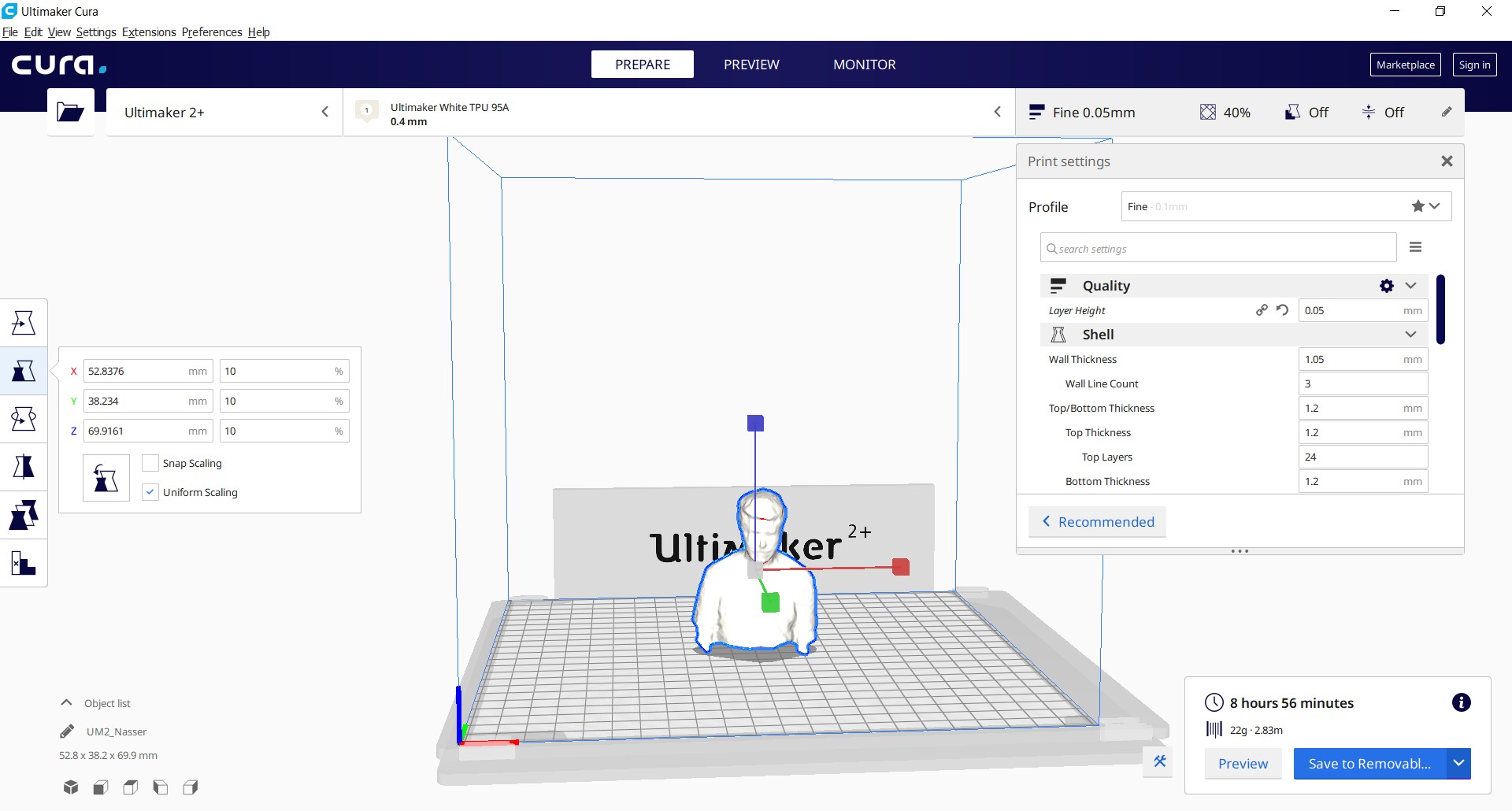Screen dimensions: 1512x811
Task: Click the Recommended button
Action: pos(1098,522)
